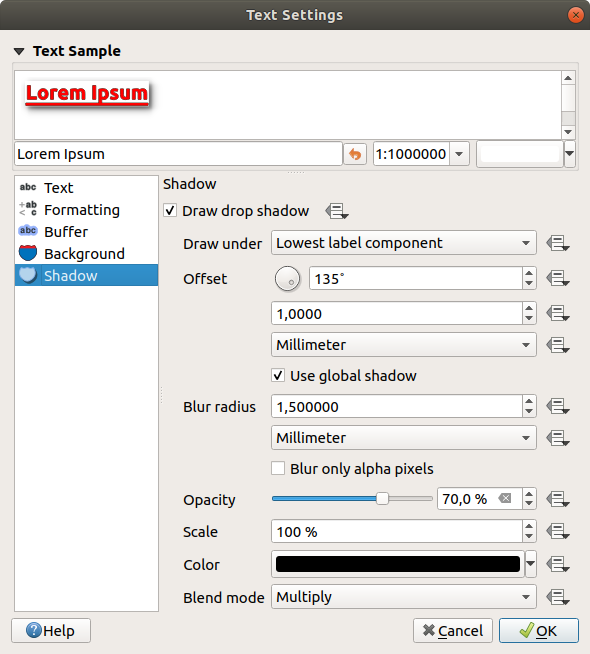Image resolution: width=590 pixels, height=654 pixels.
Task: Enable Blur only alpha pixels
Action: (278, 468)
